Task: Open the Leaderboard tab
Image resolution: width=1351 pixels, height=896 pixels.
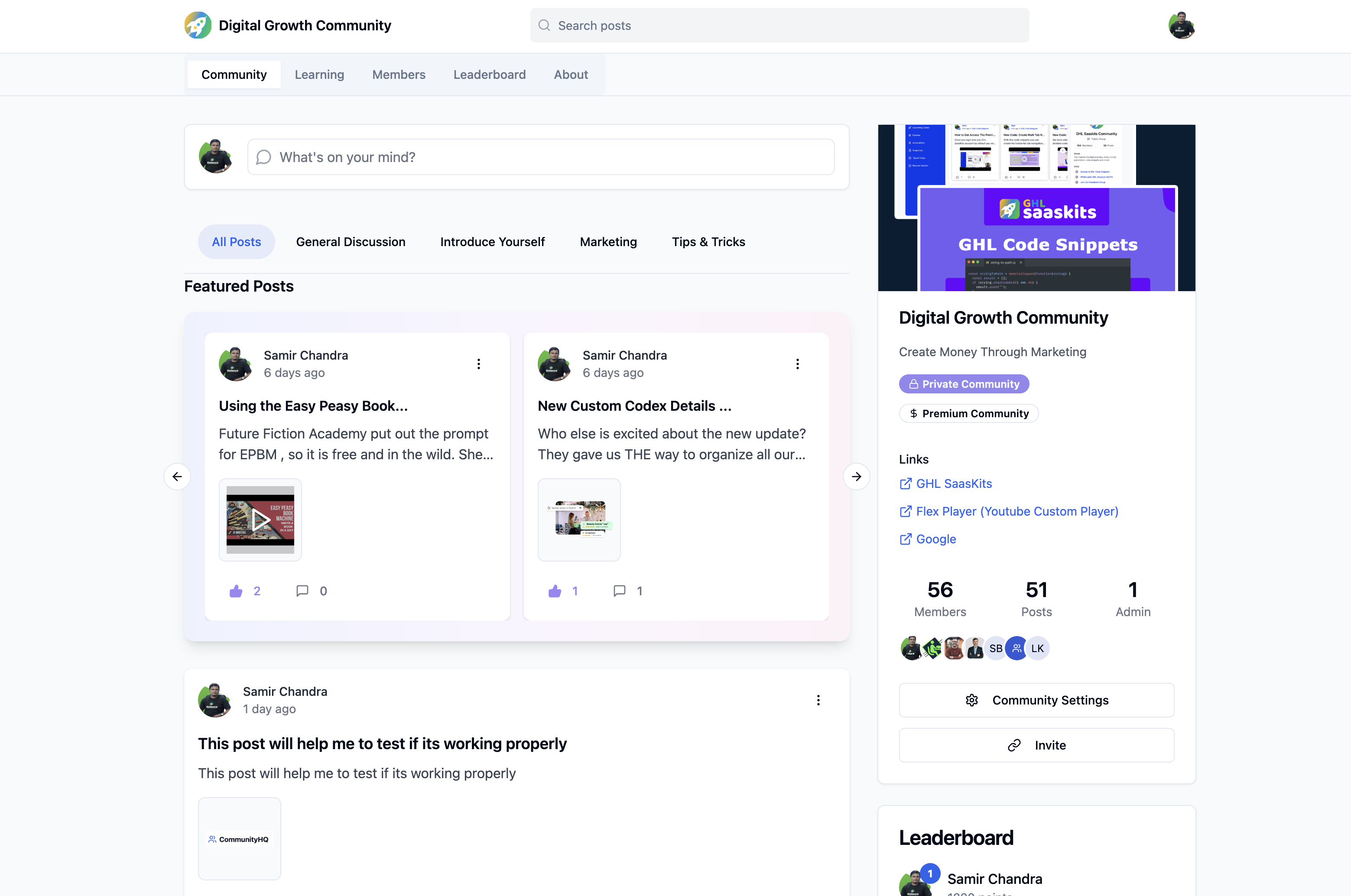Action: [x=489, y=75]
